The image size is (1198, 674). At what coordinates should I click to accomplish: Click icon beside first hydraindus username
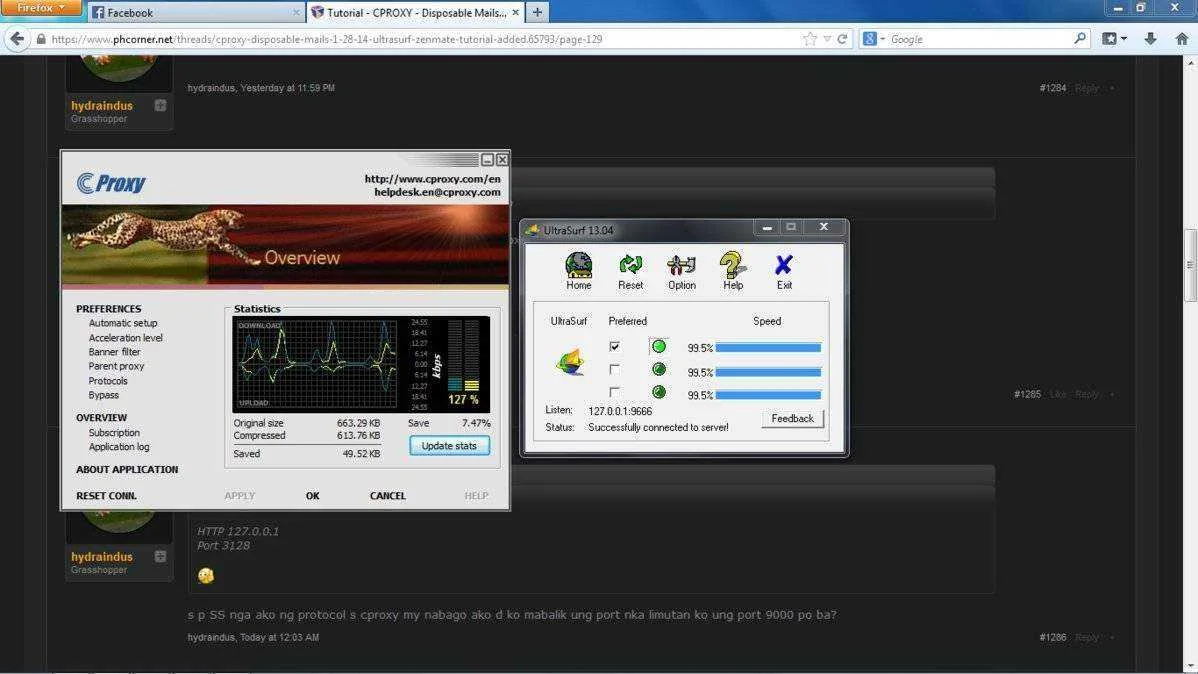pyautogui.click(x=160, y=105)
